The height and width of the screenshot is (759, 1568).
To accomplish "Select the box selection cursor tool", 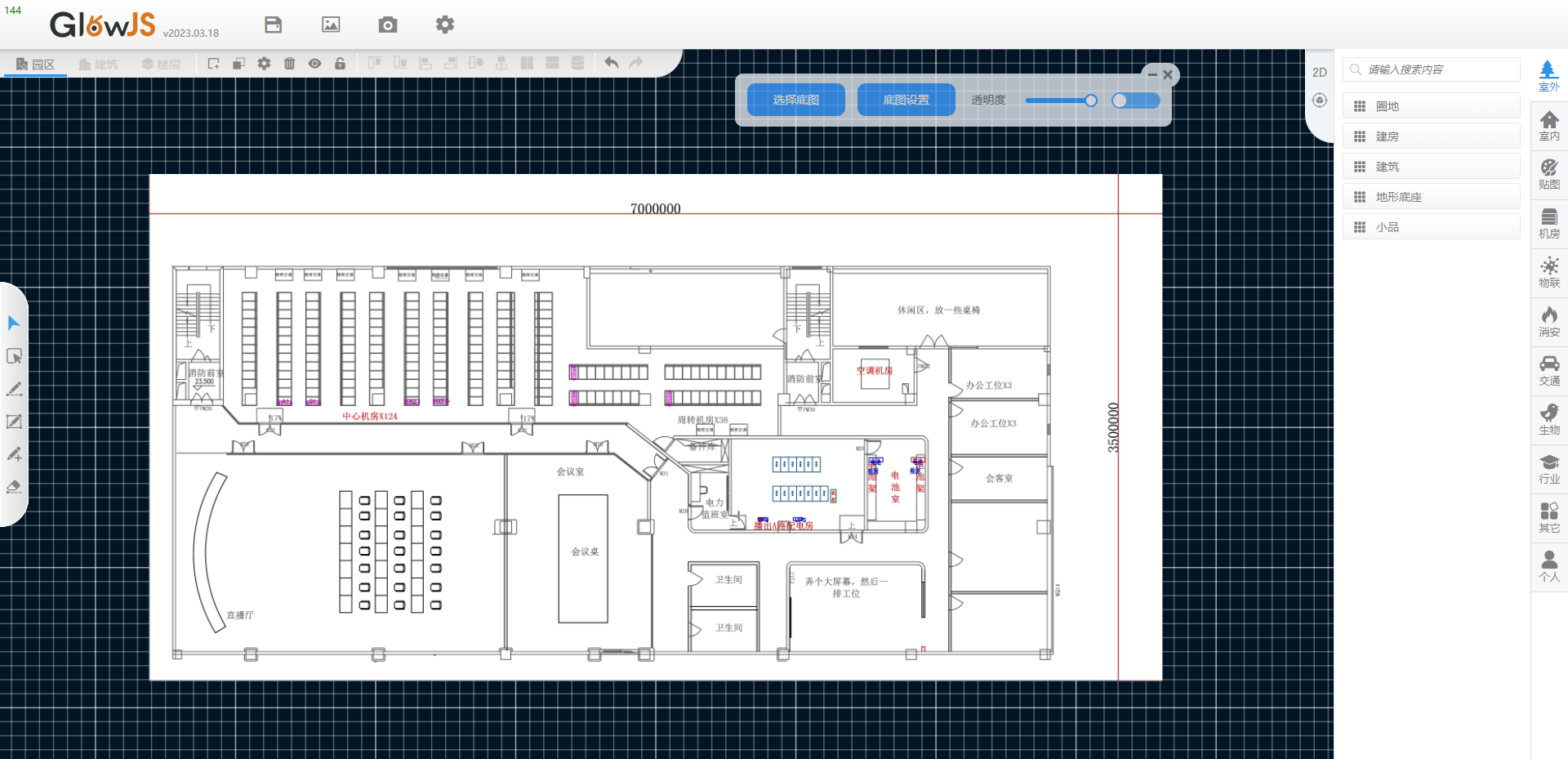I will point(14,356).
